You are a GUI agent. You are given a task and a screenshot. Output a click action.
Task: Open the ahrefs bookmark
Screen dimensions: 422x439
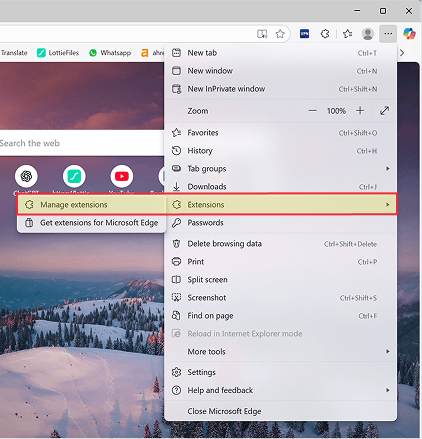[x=152, y=53]
